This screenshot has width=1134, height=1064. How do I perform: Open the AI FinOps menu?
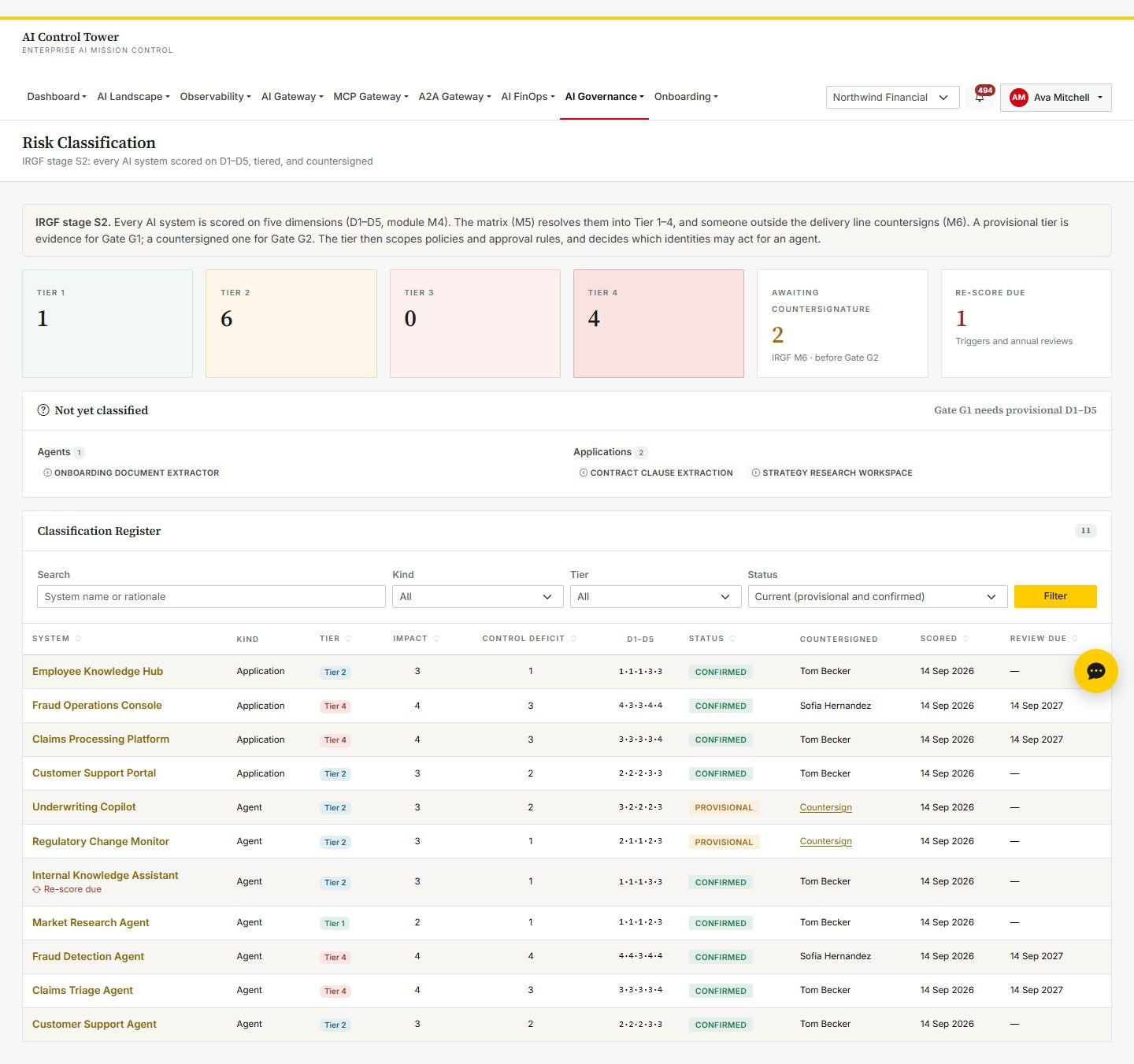(528, 97)
